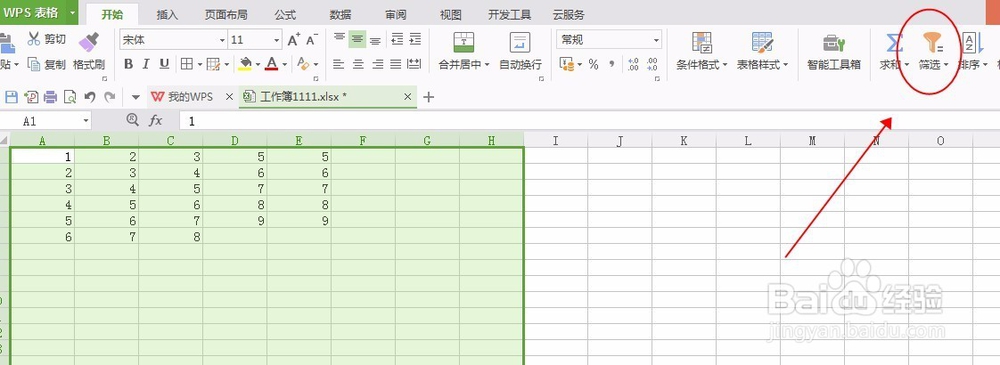This screenshot has height=365, width=1000.
Task: Click currency format coins icon
Action: (566, 64)
